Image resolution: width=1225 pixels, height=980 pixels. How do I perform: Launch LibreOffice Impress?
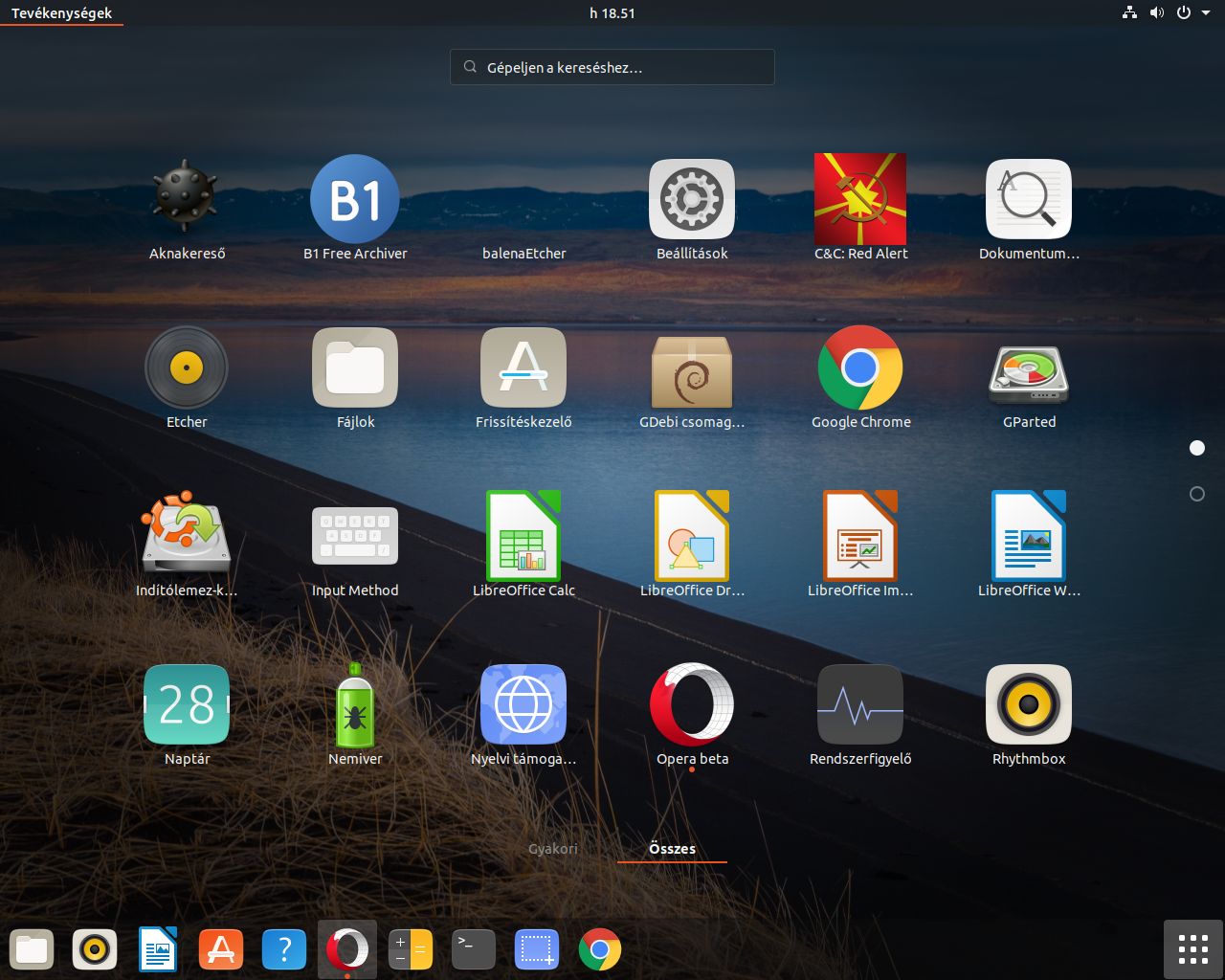point(860,536)
